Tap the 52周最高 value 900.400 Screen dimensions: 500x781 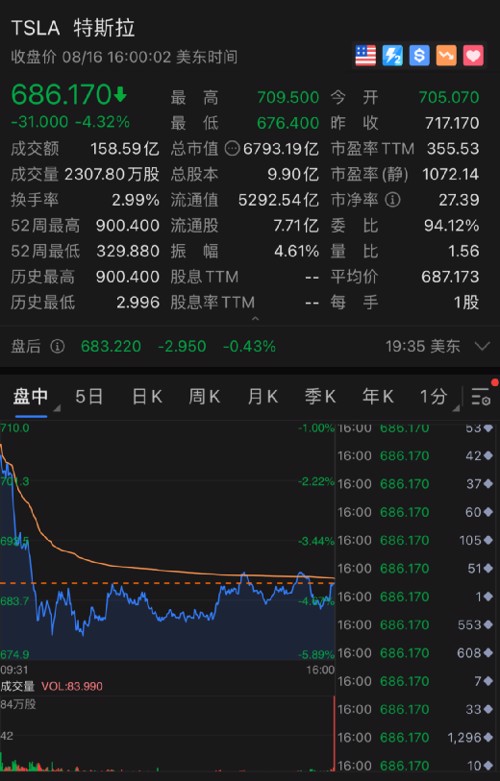point(127,226)
